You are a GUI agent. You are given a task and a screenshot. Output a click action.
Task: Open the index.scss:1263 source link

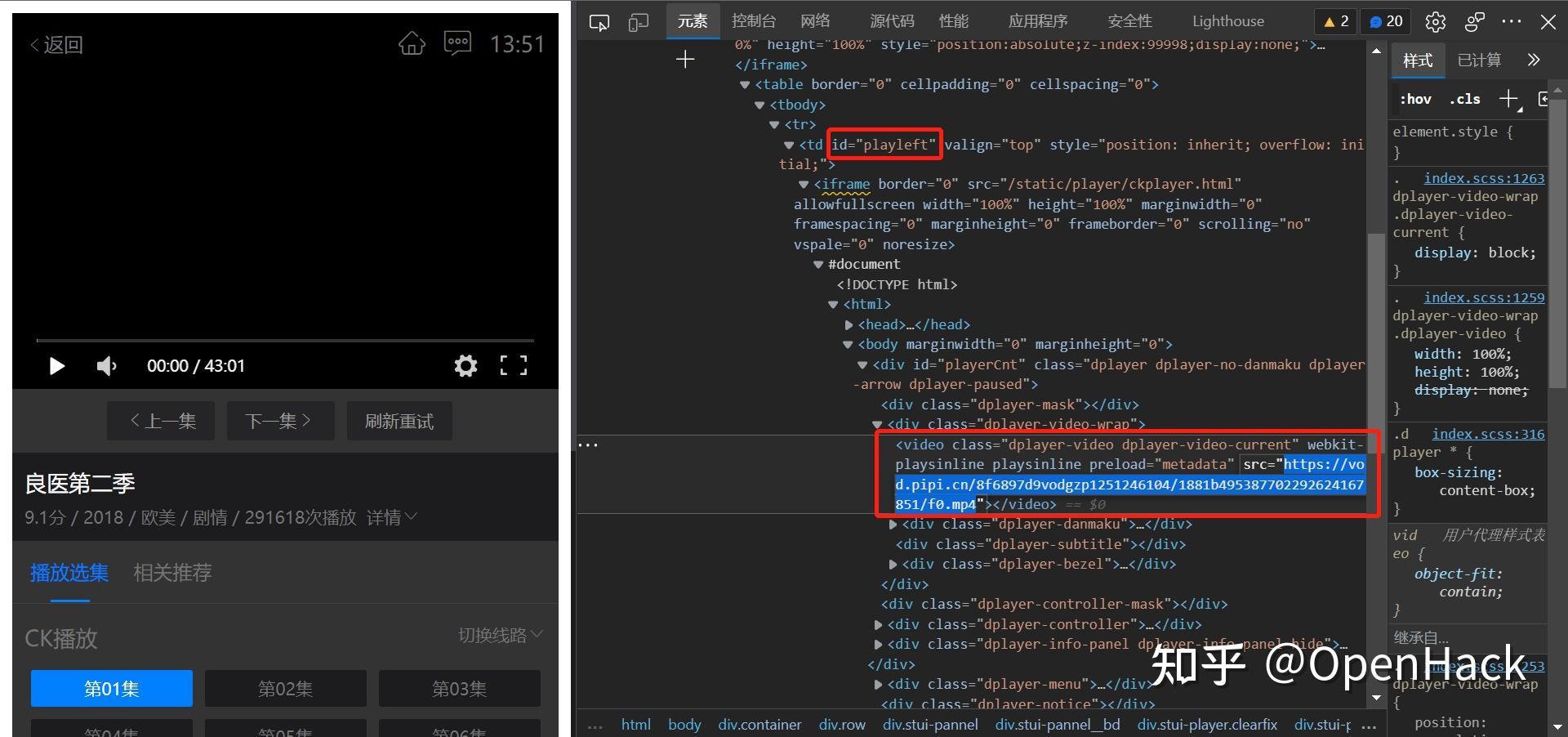(1483, 178)
